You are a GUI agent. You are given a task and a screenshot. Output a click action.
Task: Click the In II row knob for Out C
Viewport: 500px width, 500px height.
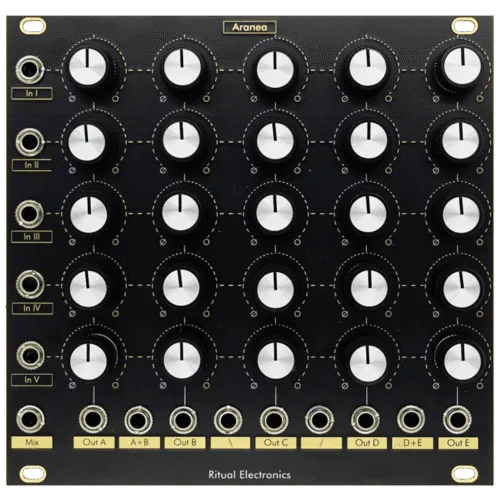pyautogui.click(x=275, y=141)
